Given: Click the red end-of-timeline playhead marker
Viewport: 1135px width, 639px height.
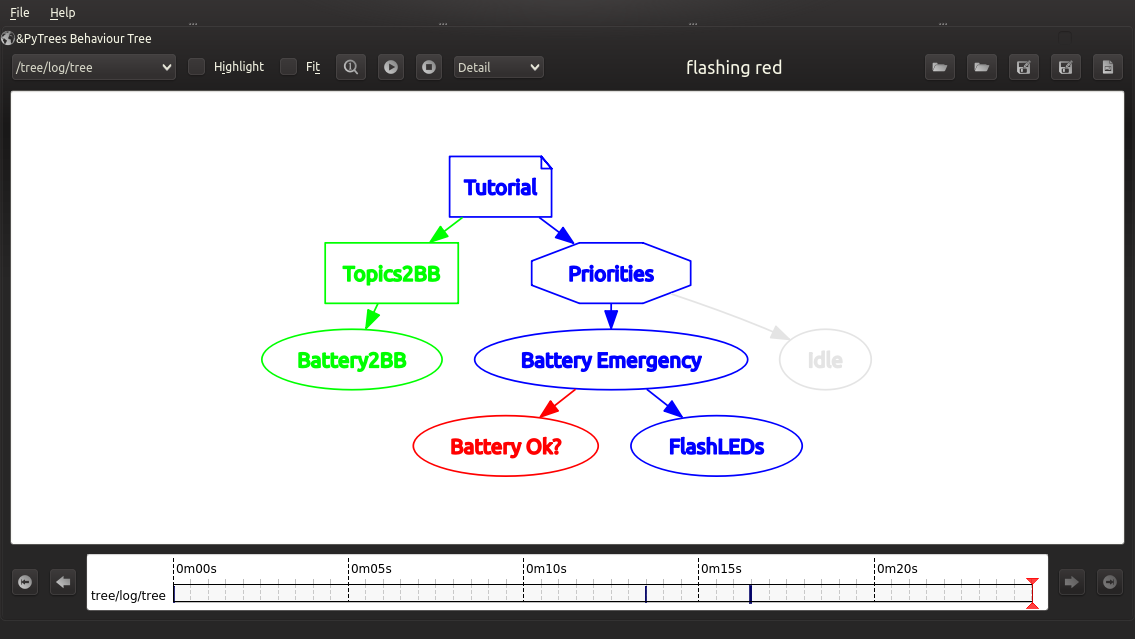Looking at the screenshot, I should [x=1032, y=593].
